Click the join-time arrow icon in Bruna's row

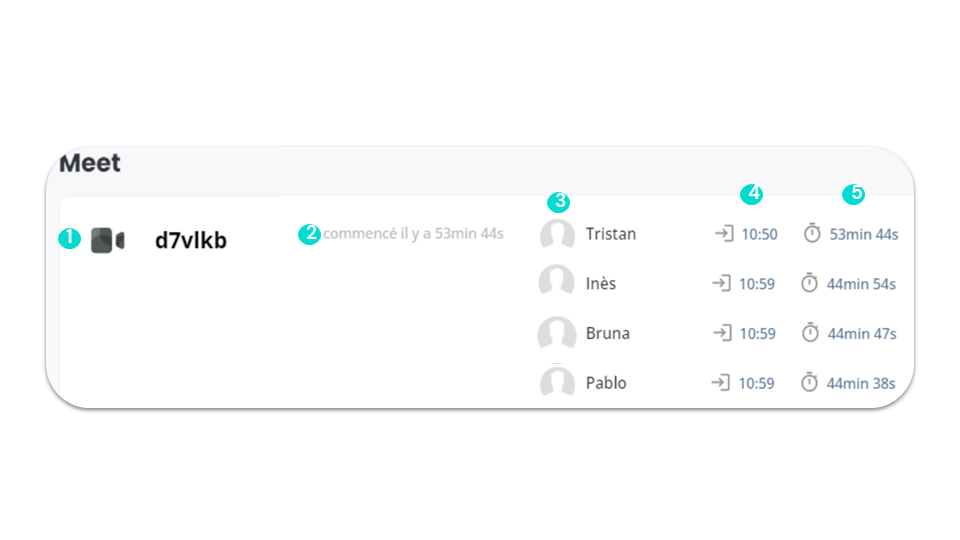tap(722, 333)
